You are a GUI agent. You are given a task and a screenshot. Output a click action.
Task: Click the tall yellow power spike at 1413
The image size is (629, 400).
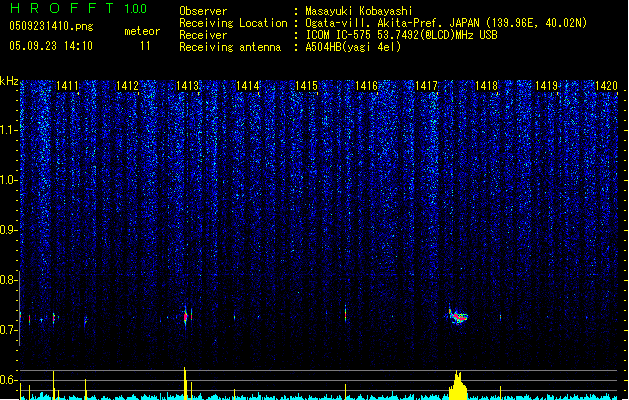point(185,384)
